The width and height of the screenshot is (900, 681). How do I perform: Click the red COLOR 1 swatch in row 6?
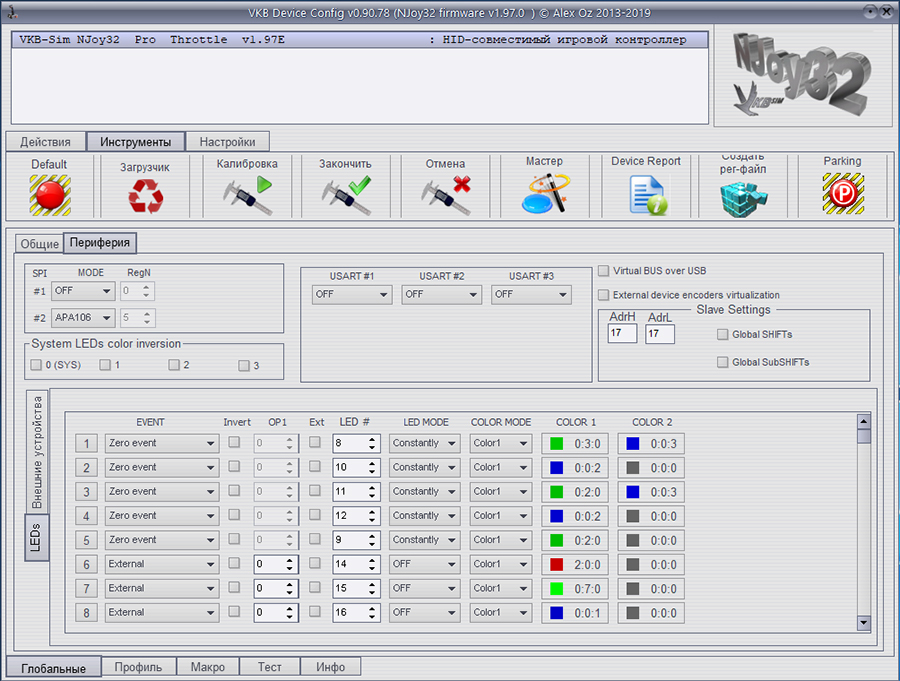click(x=557, y=564)
